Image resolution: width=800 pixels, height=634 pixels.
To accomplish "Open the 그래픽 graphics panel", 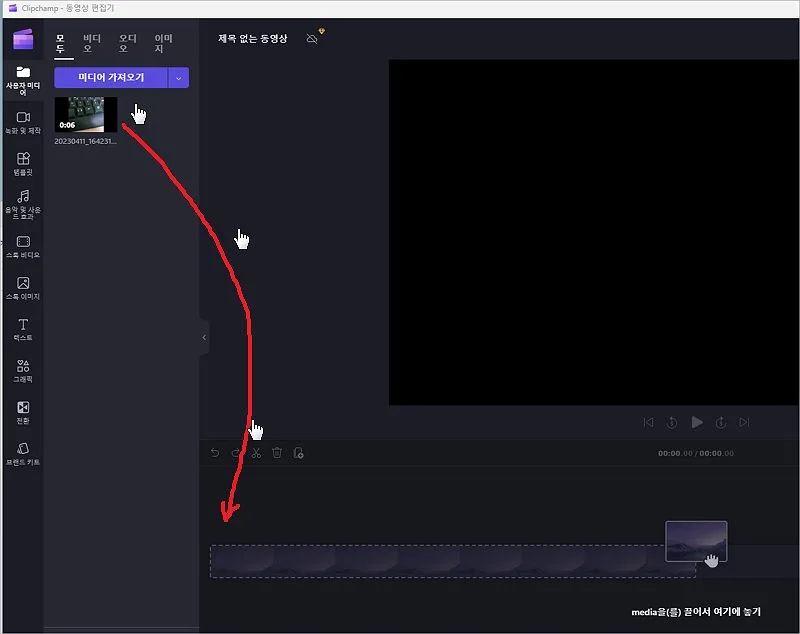I will [x=23, y=371].
